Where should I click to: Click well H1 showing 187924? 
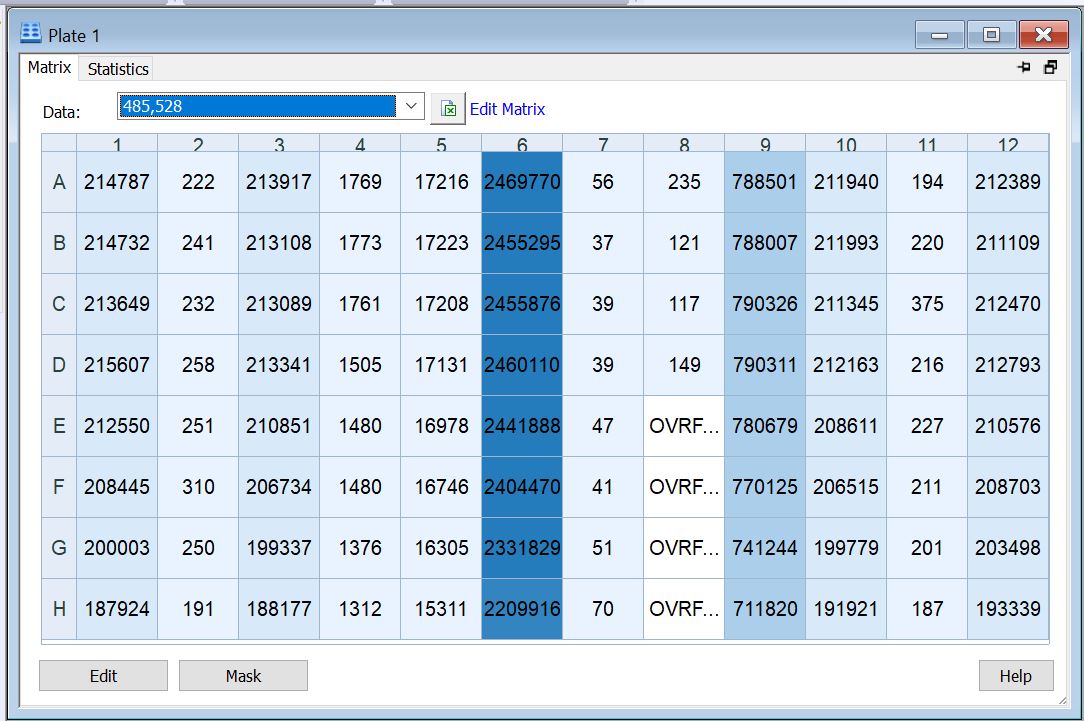[x=117, y=609]
